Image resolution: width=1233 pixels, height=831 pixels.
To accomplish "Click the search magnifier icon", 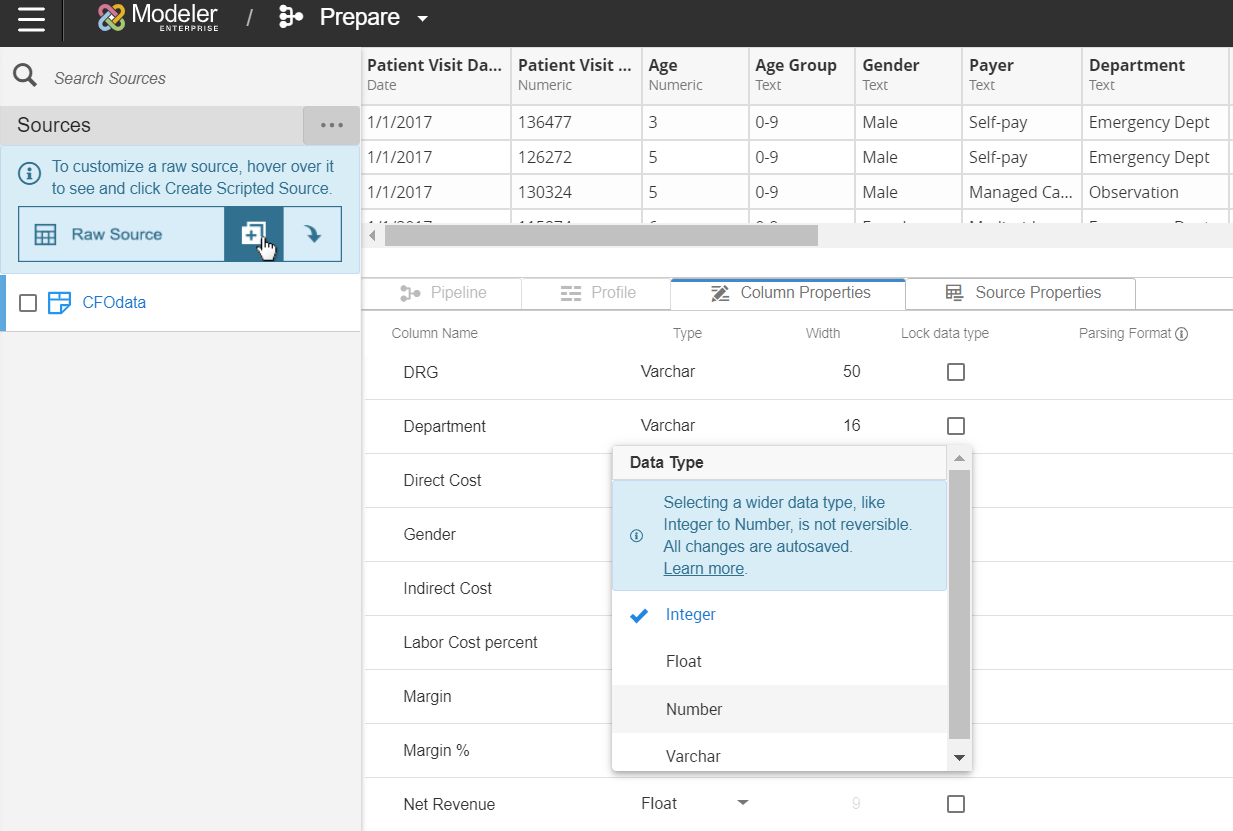I will pyautogui.click(x=25, y=76).
